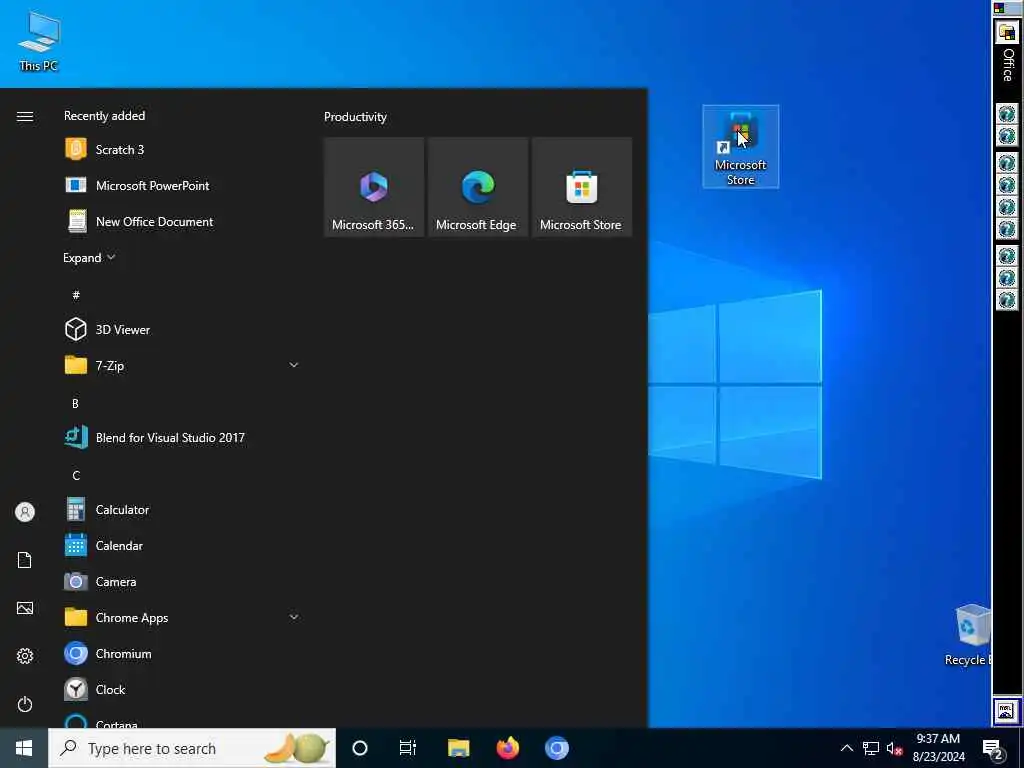The height and width of the screenshot is (768, 1024).
Task: Open the user account icon in Start
Action: pyautogui.click(x=25, y=512)
